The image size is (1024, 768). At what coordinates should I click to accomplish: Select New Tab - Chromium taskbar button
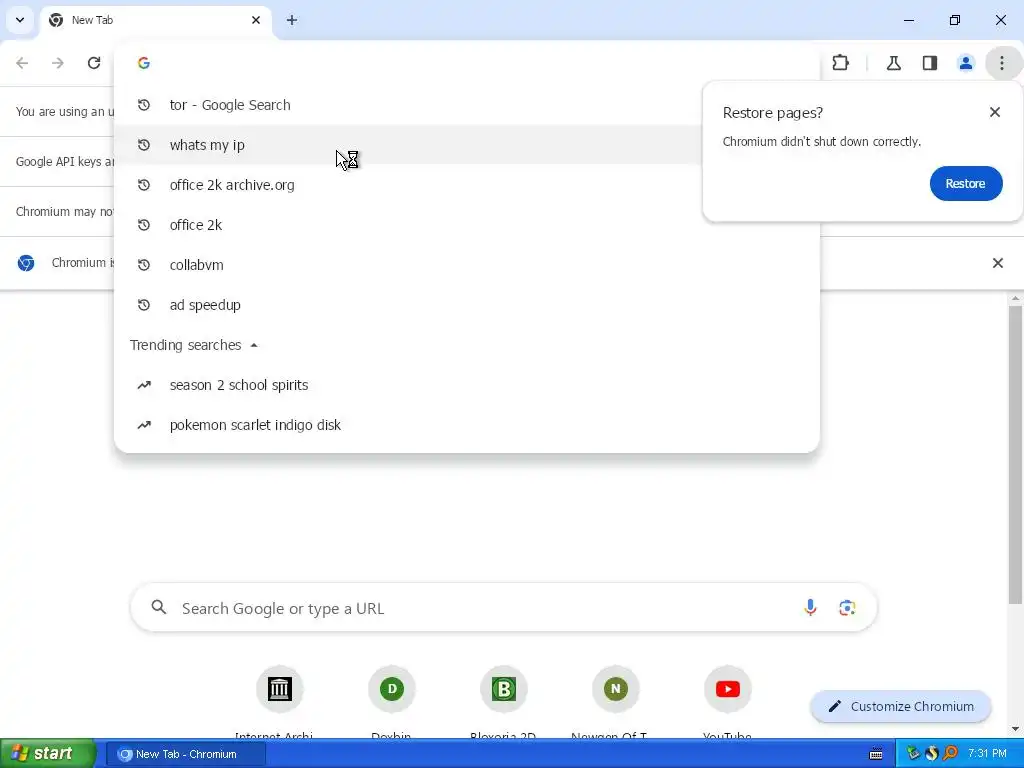pos(186,754)
